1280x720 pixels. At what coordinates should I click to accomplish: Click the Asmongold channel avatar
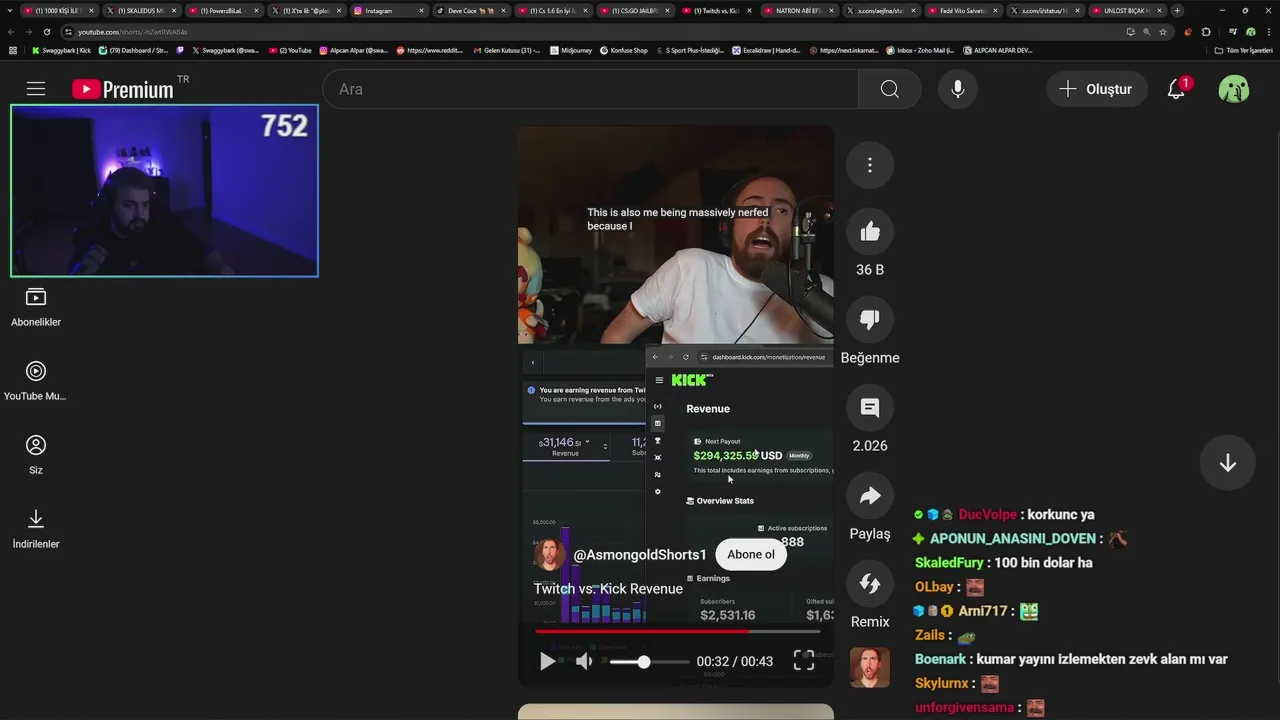click(x=550, y=555)
